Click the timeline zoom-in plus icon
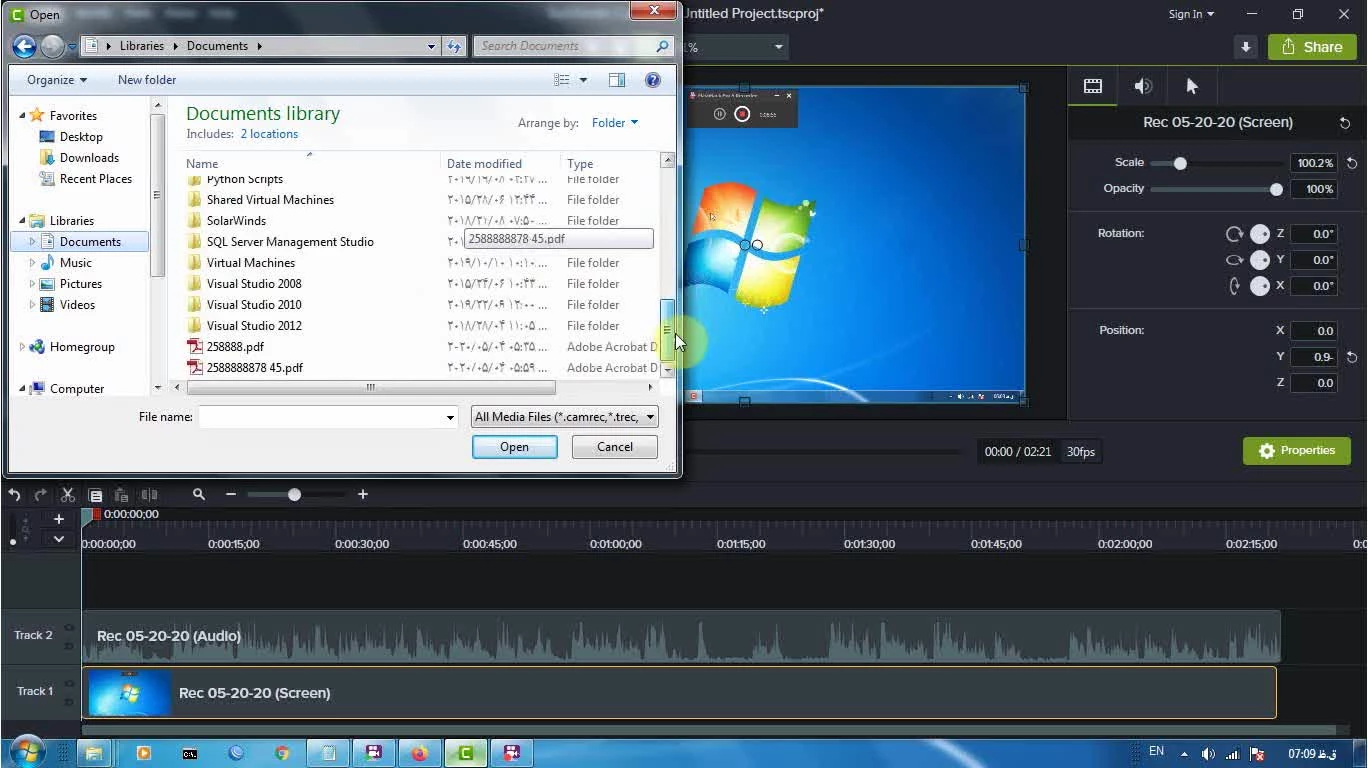 [362, 494]
